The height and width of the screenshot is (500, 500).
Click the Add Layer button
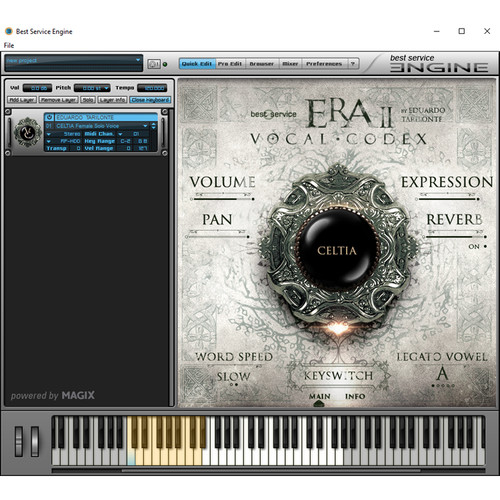22,100
